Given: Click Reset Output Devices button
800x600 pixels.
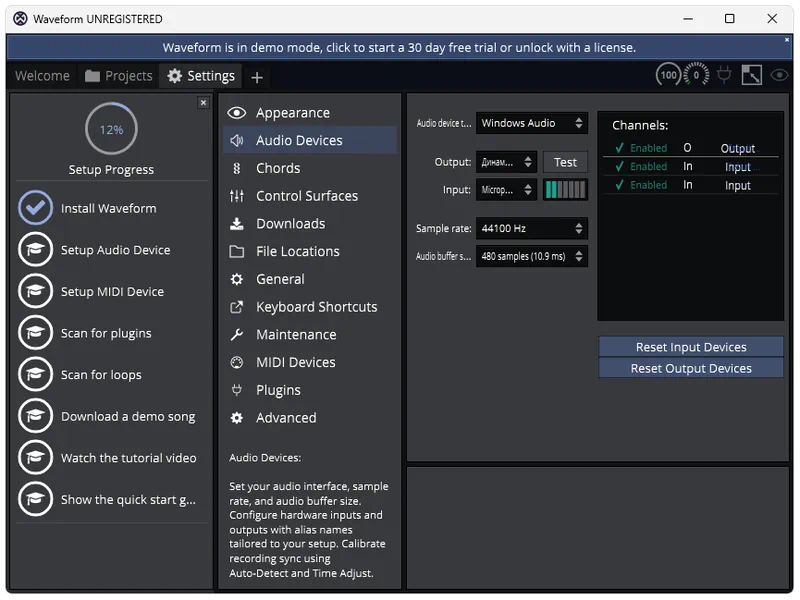Looking at the screenshot, I should click(691, 368).
